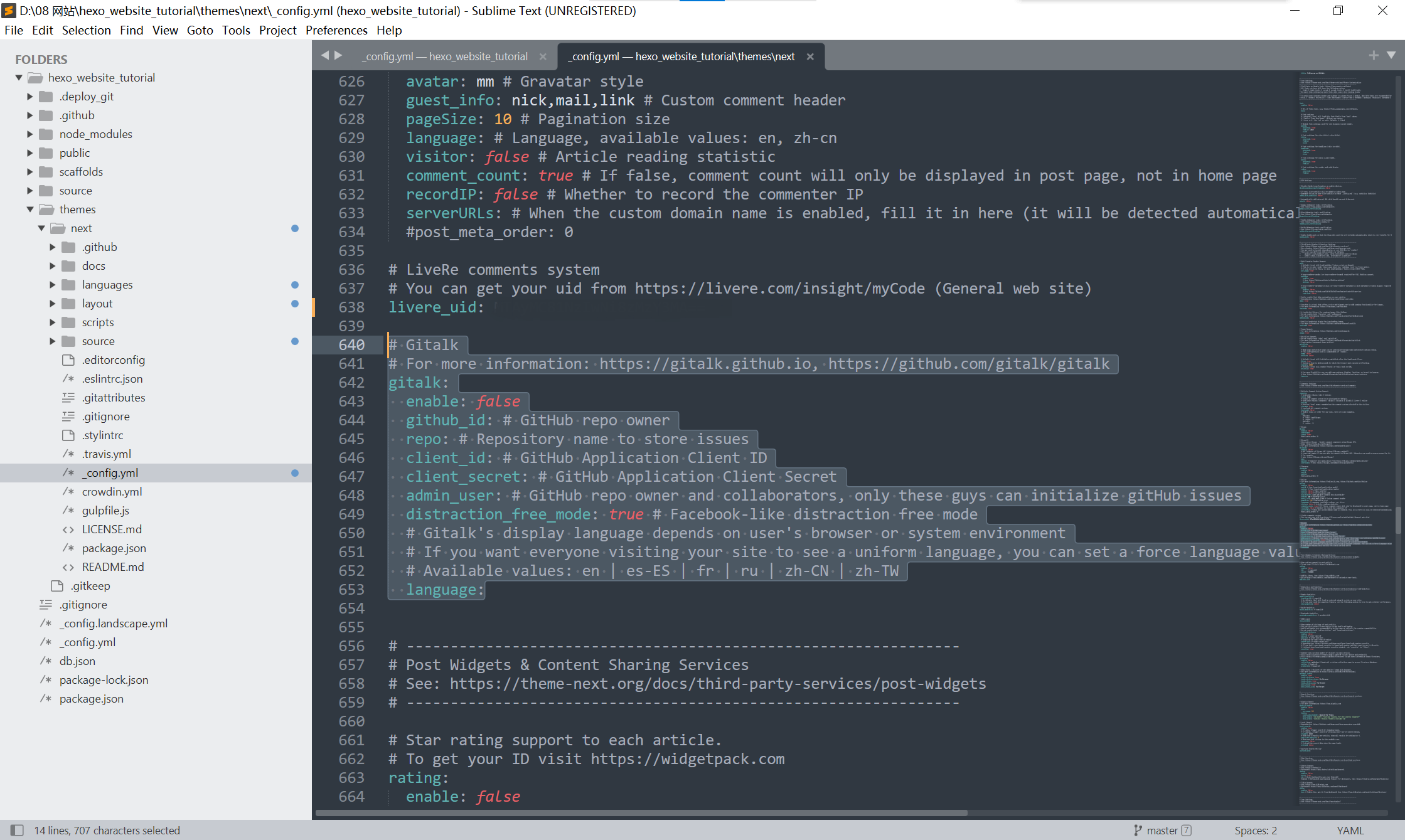Click the new tab plus icon
This screenshot has width=1405, height=840.
(x=1374, y=56)
